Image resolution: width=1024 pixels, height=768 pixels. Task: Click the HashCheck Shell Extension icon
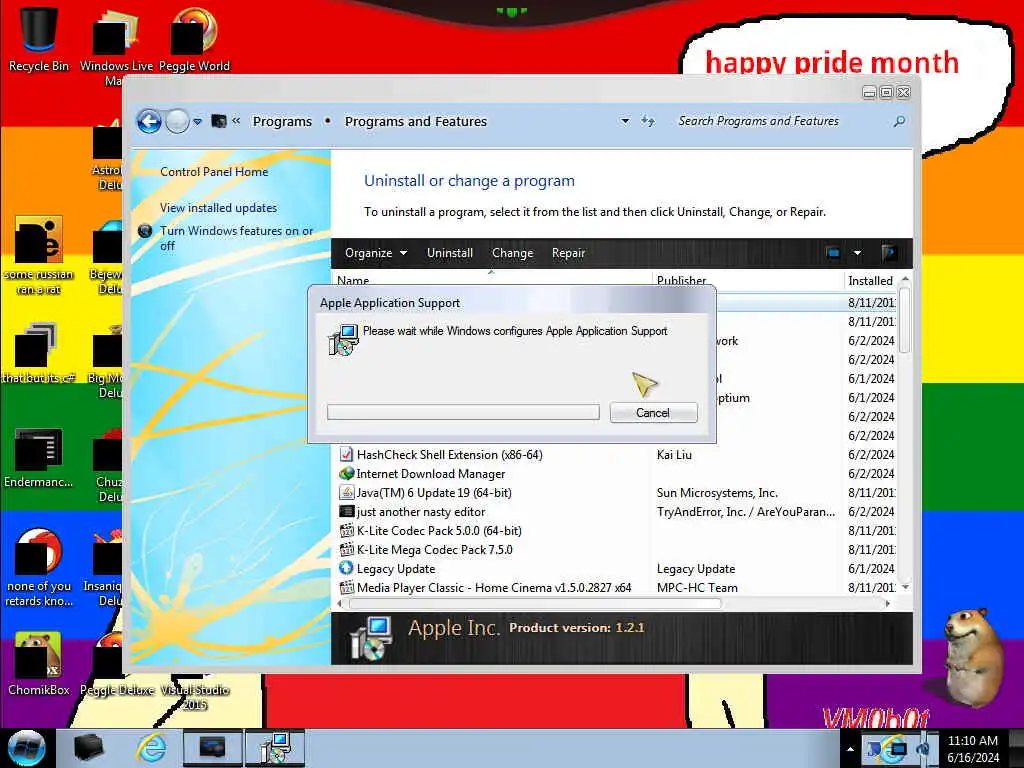tap(346, 455)
